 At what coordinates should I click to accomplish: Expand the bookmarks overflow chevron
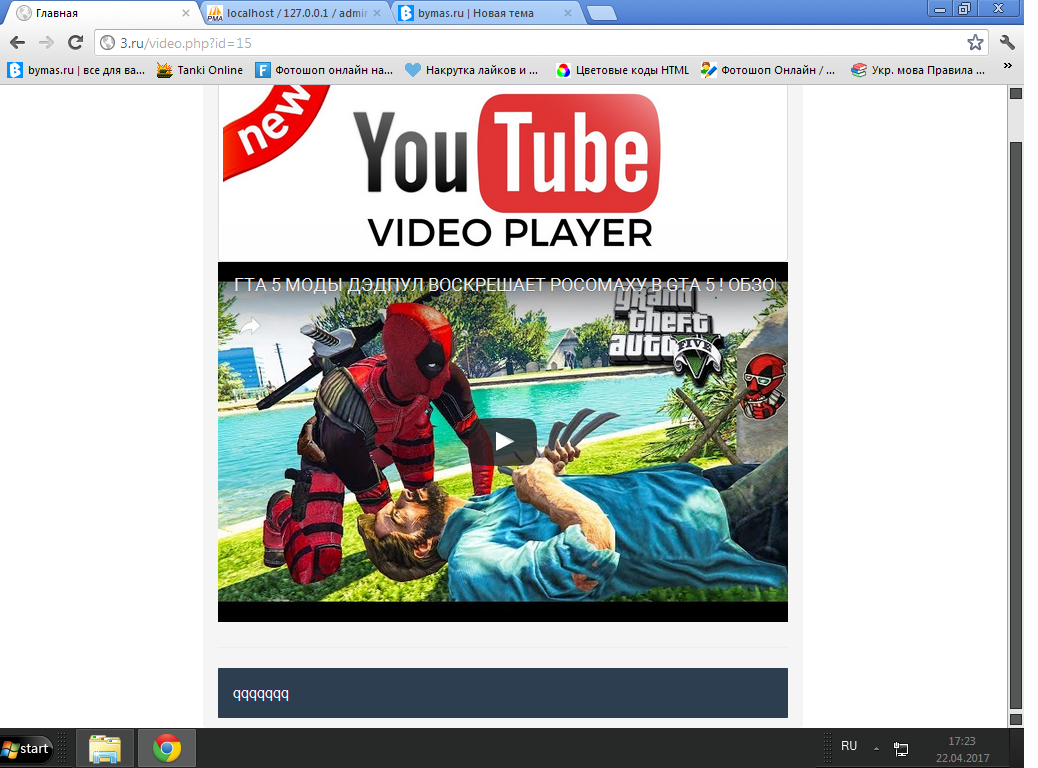coord(1007,67)
